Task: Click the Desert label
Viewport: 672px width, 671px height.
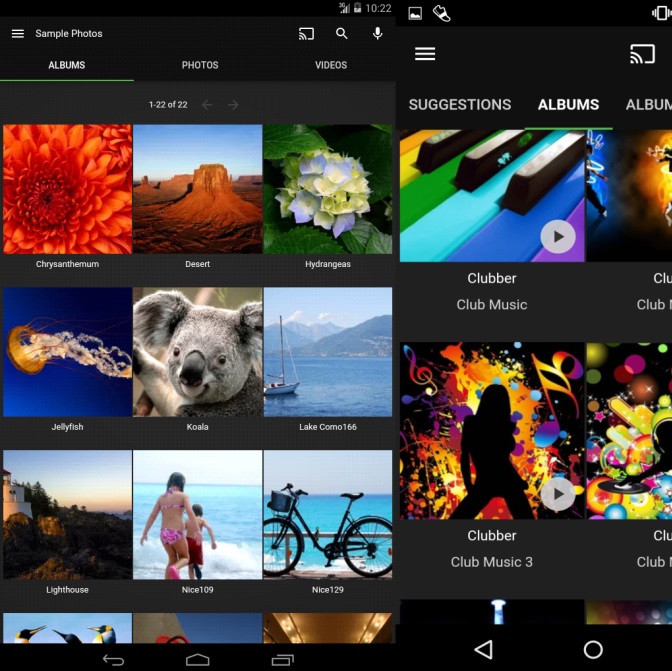Action: tap(198, 264)
